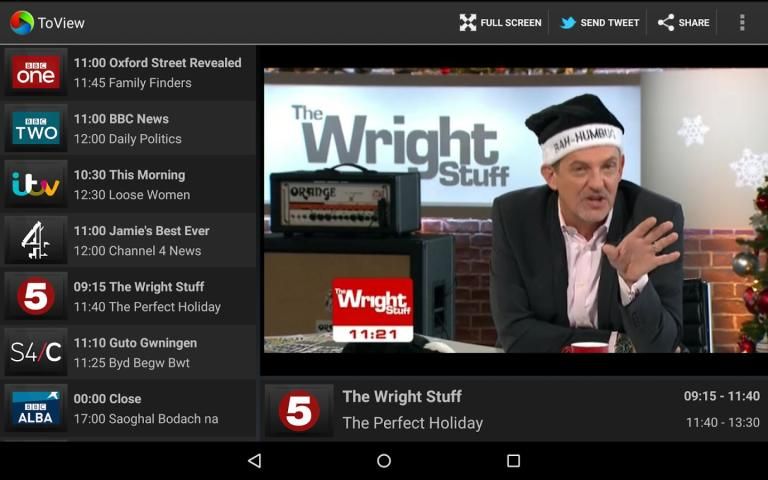Select the Oxford Street Revealed listing
768x480 pixels.
[x=157, y=63]
